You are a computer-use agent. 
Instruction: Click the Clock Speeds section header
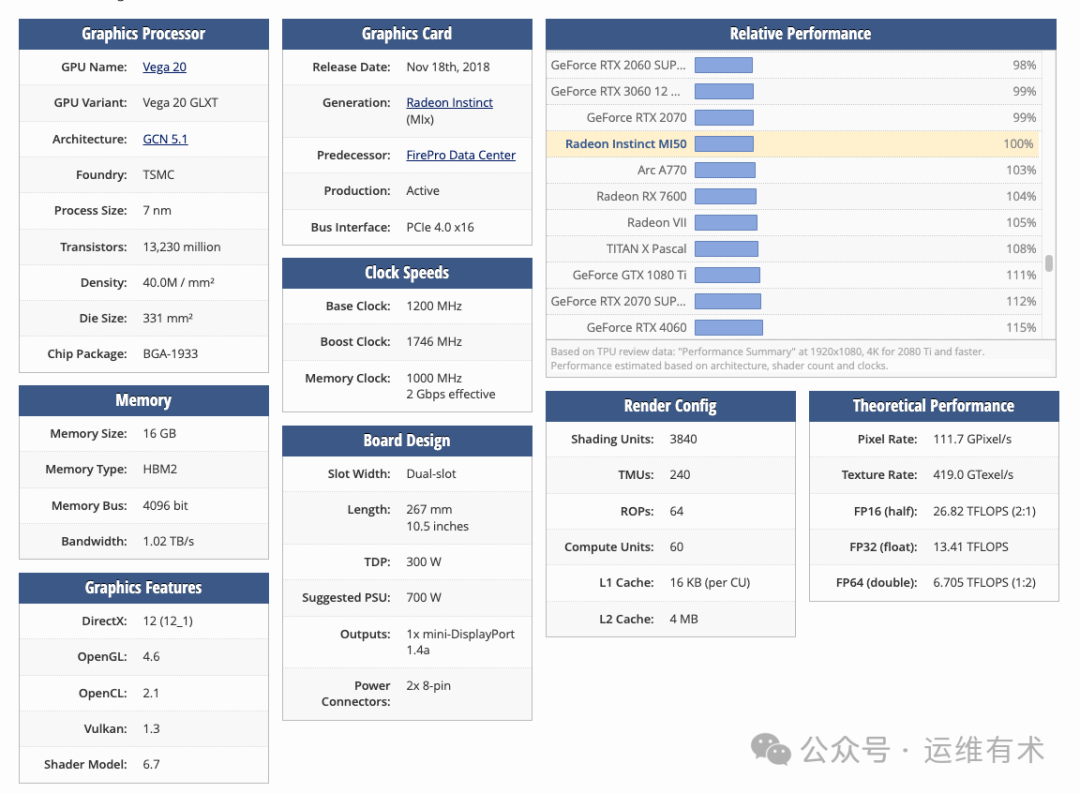point(407,273)
